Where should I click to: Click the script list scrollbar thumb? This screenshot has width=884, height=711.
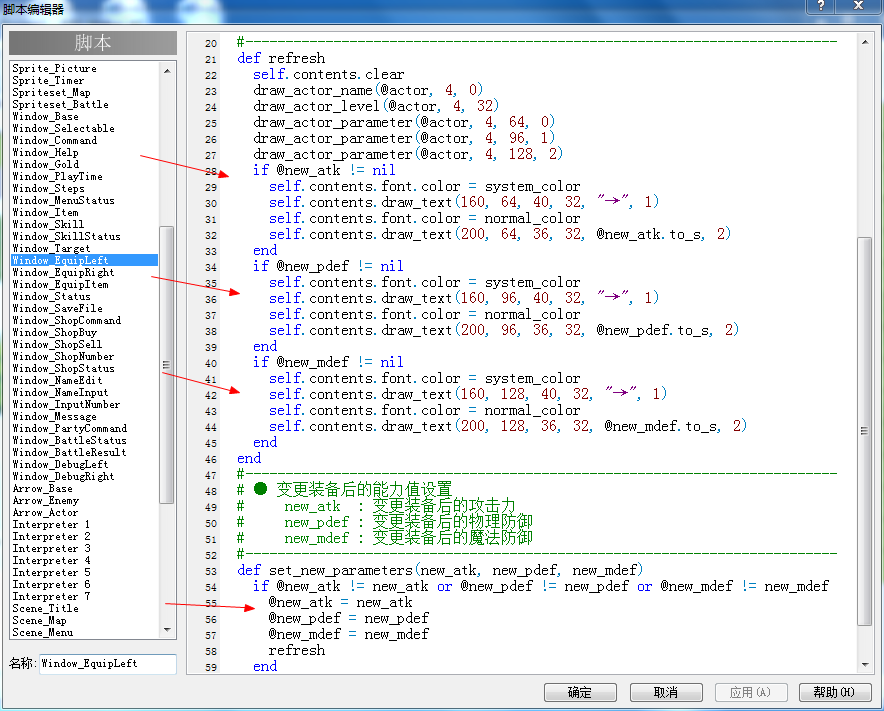click(166, 364)
